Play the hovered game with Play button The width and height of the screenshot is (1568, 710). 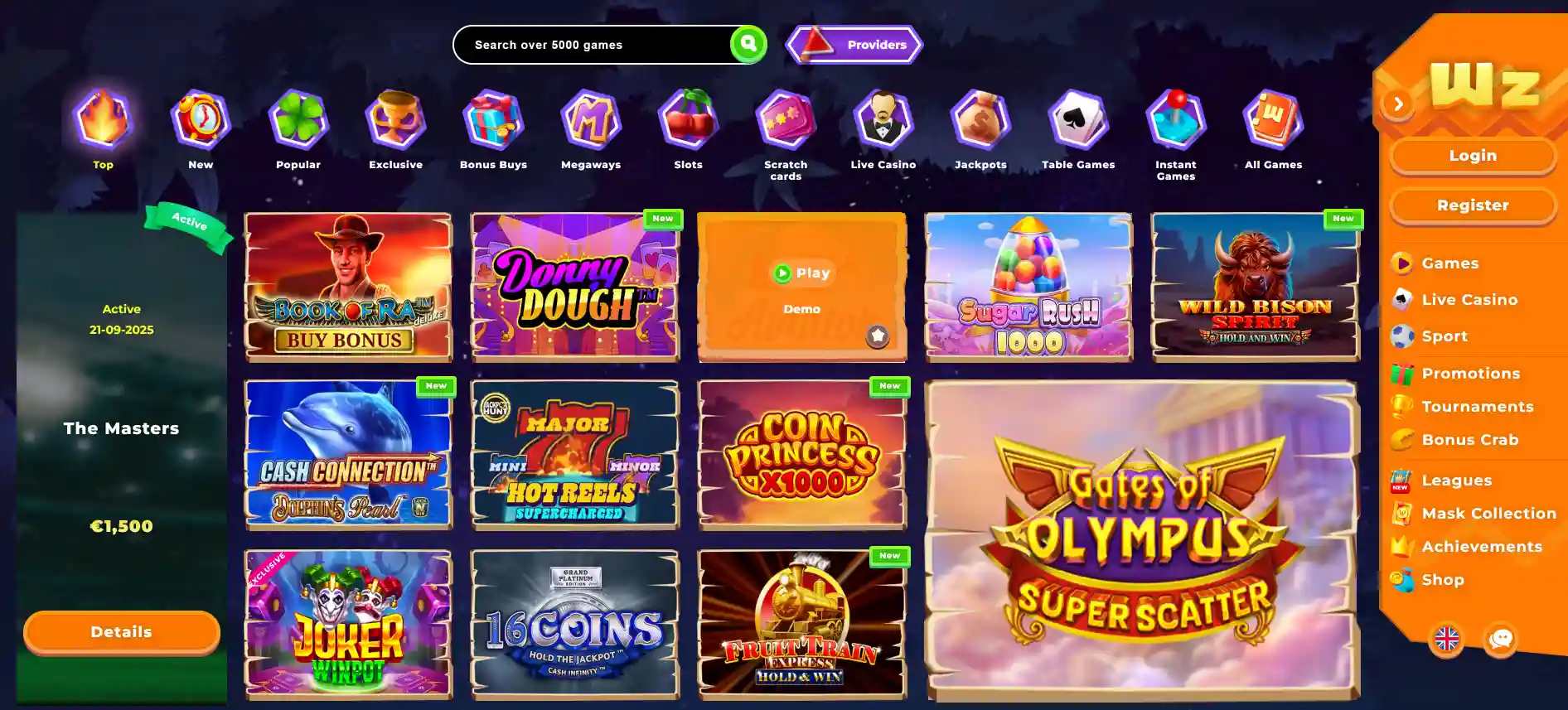(801, 273)
